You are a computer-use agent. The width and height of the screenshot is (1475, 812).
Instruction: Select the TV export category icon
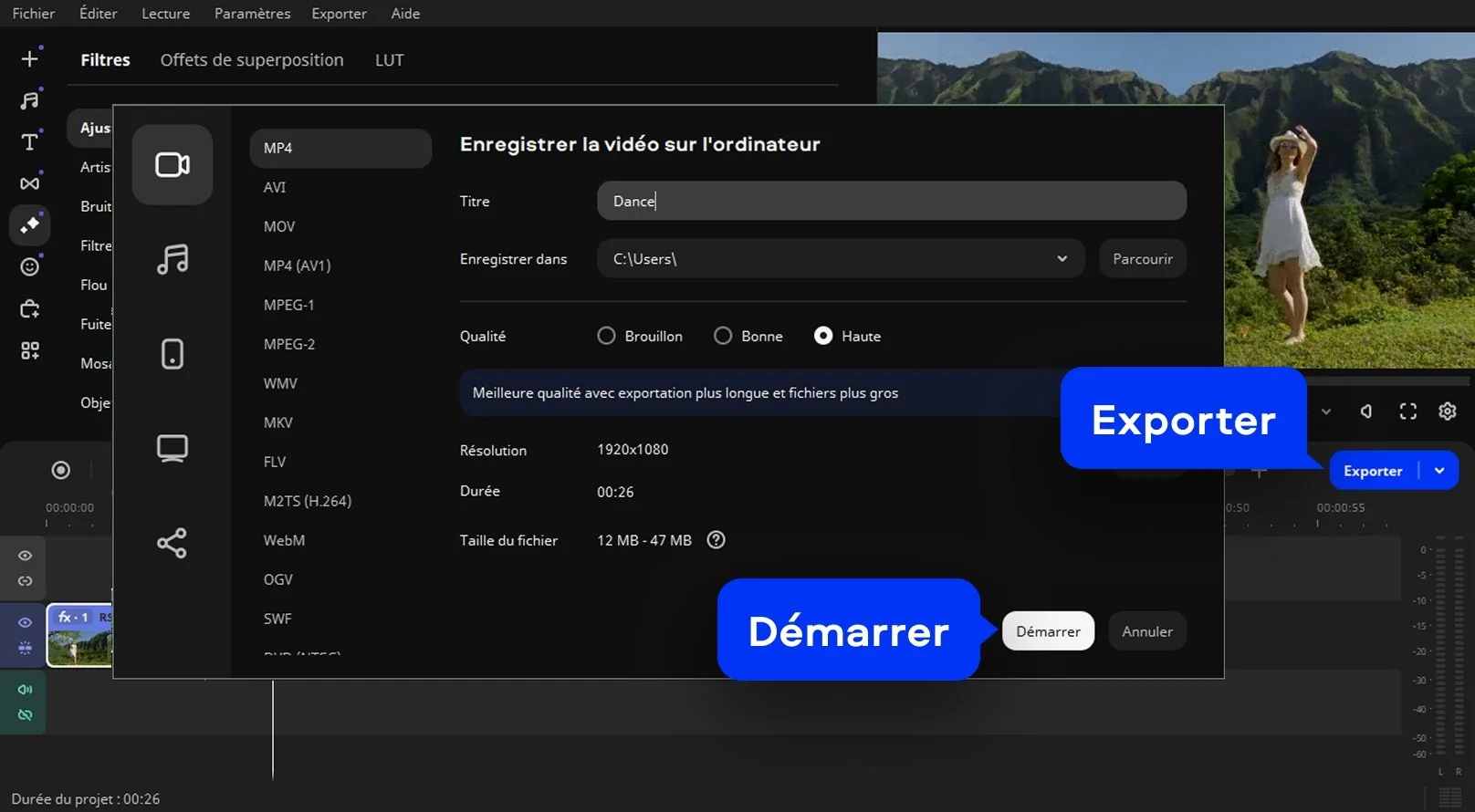[x=173, y=448]
